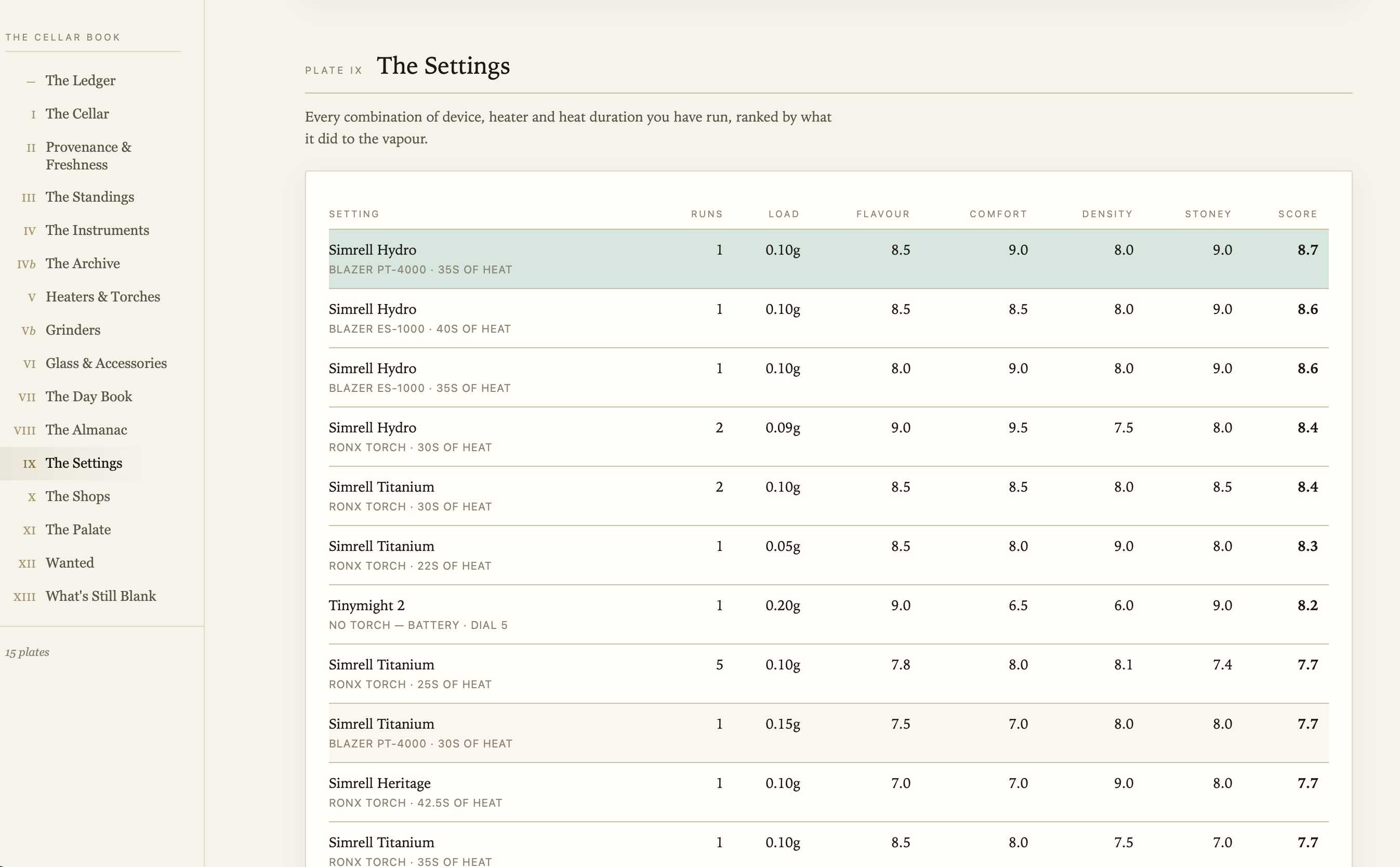Open The Instruments plate
This screenshot has width=1400, height=867.
point(97,230)
